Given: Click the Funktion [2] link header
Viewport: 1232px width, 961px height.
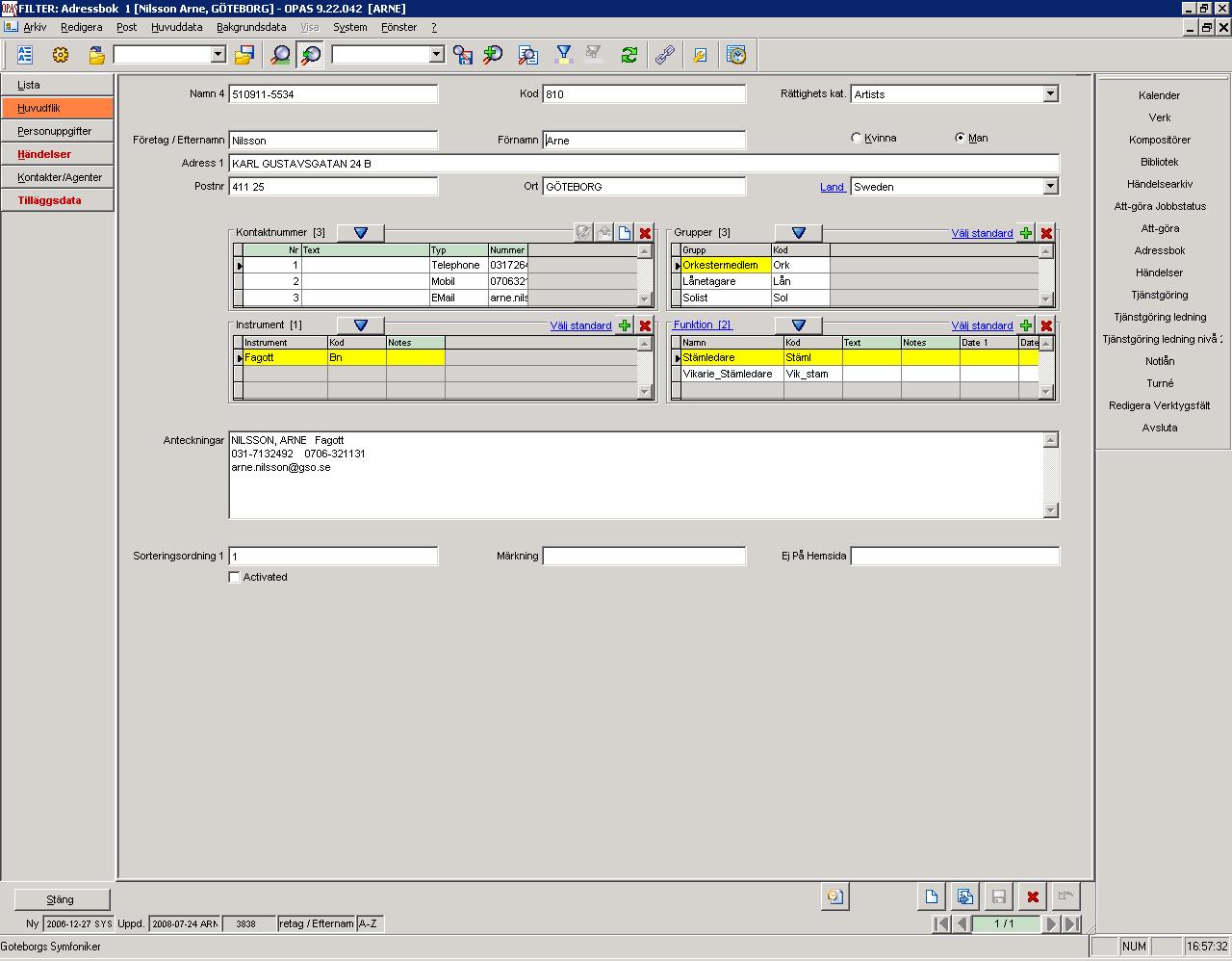Looking at the screenshot, I should point(703,325).
